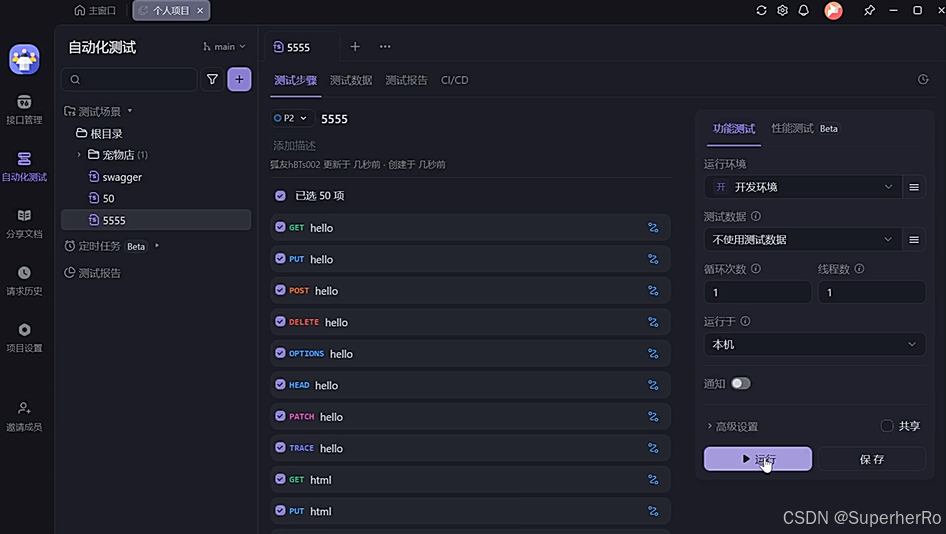The height and width of the screenshot is (534, 946).
Task: Uncheck the PUT hello step checkbox
Action: (x=281, y=258)
